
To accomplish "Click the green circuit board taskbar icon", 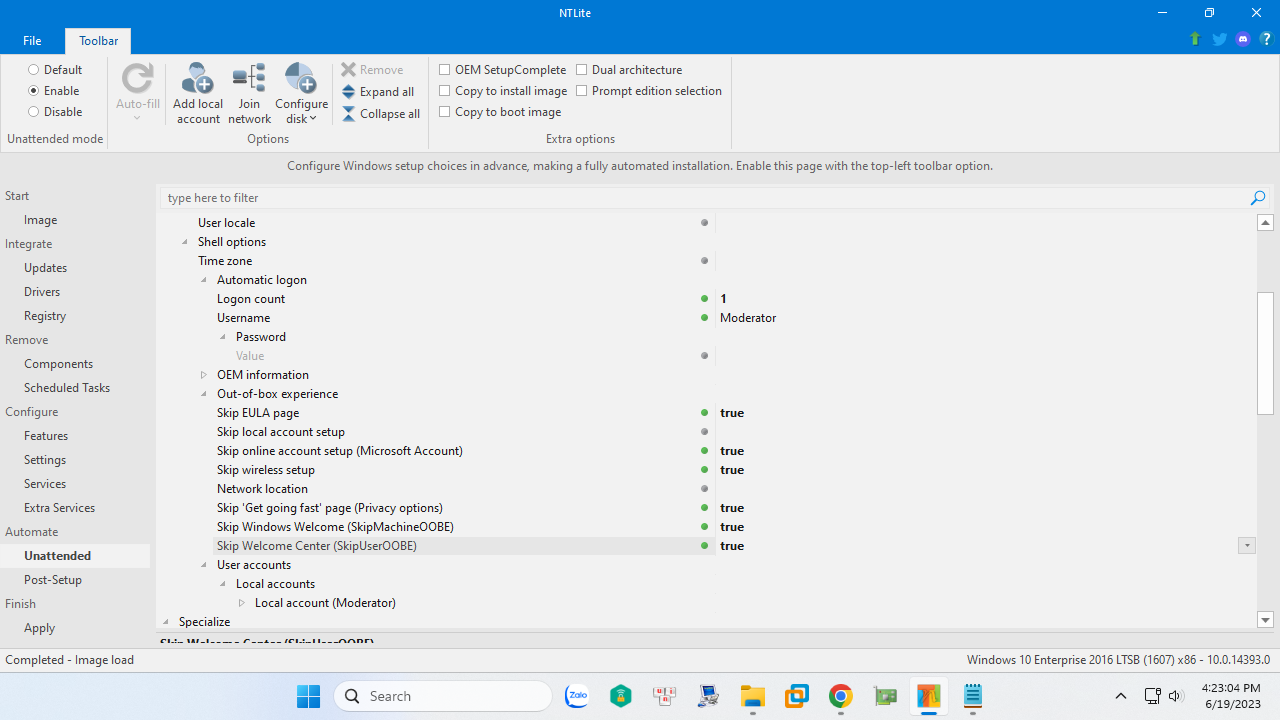I will pos(885,696).
